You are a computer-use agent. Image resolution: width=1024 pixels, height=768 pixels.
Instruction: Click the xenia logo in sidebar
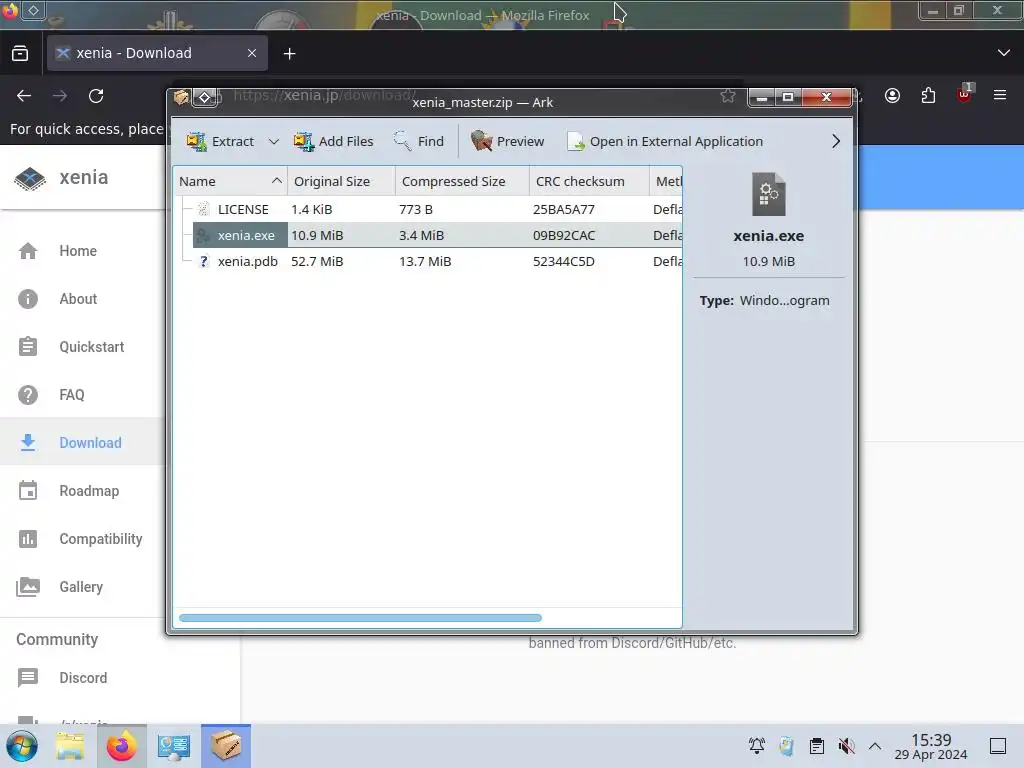[30, 178]
